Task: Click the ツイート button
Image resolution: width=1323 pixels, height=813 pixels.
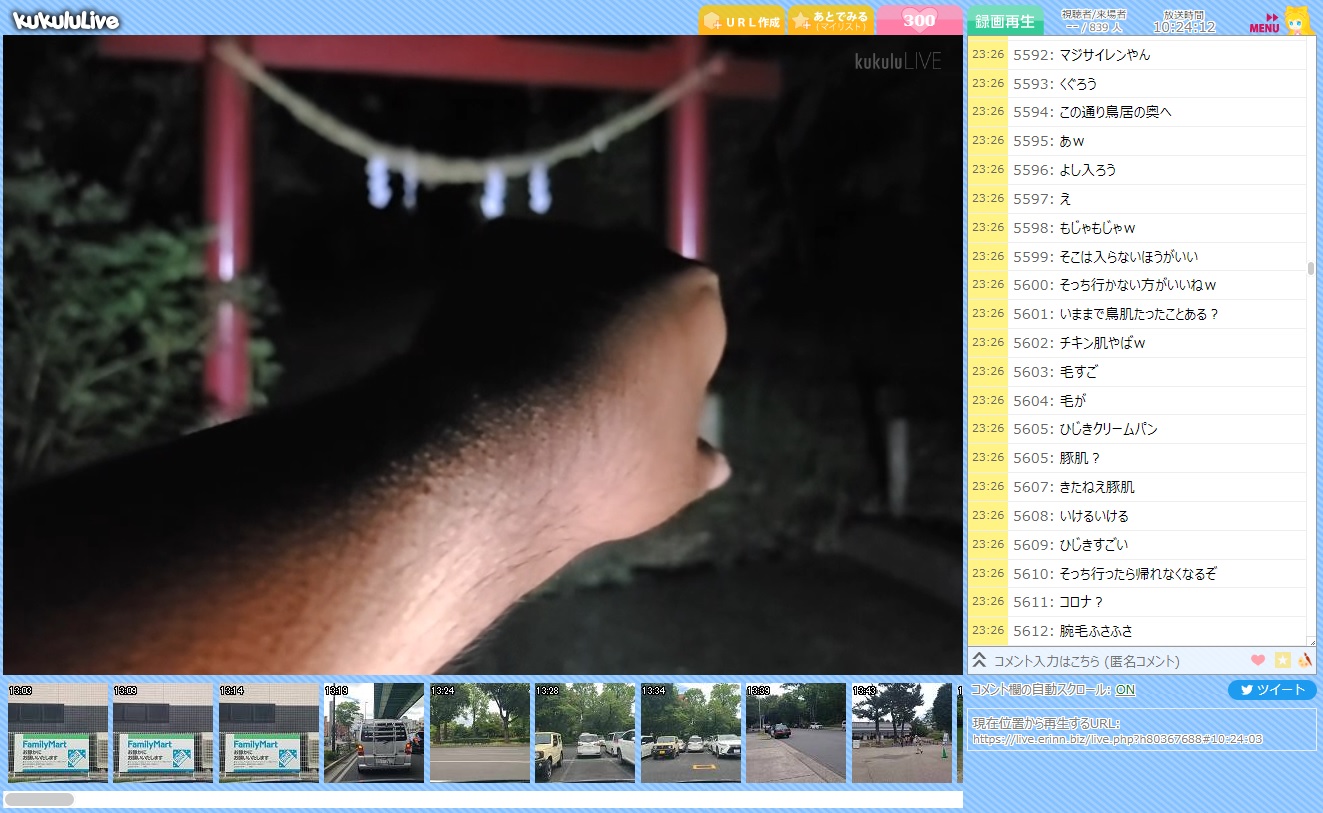Action: [1272, 690]
